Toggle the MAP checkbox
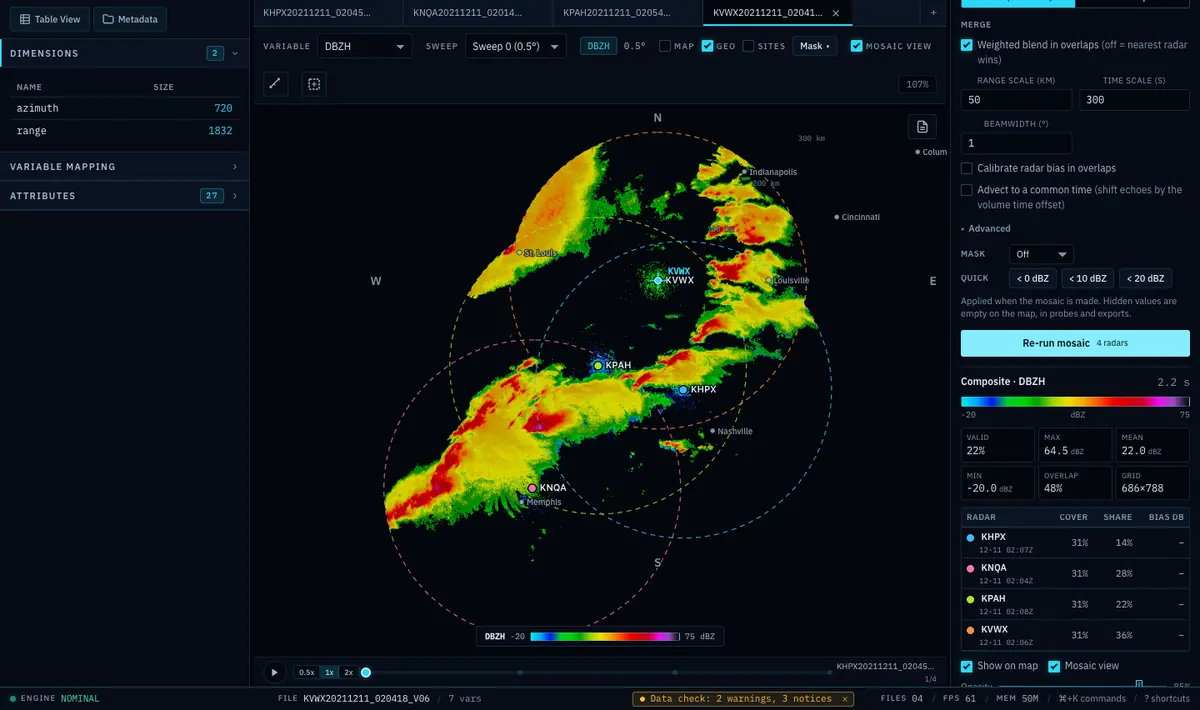 click(x=665, y=46)
